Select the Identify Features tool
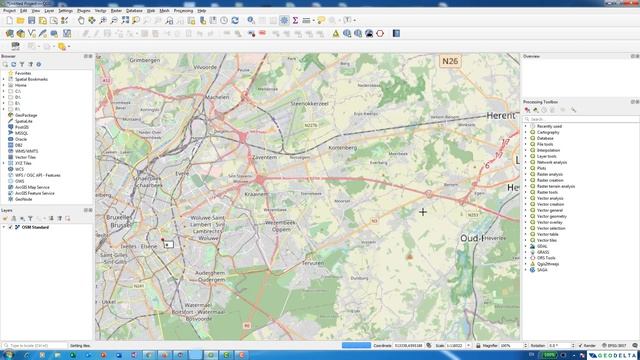640x360 pixels. [x=251, y=20]
